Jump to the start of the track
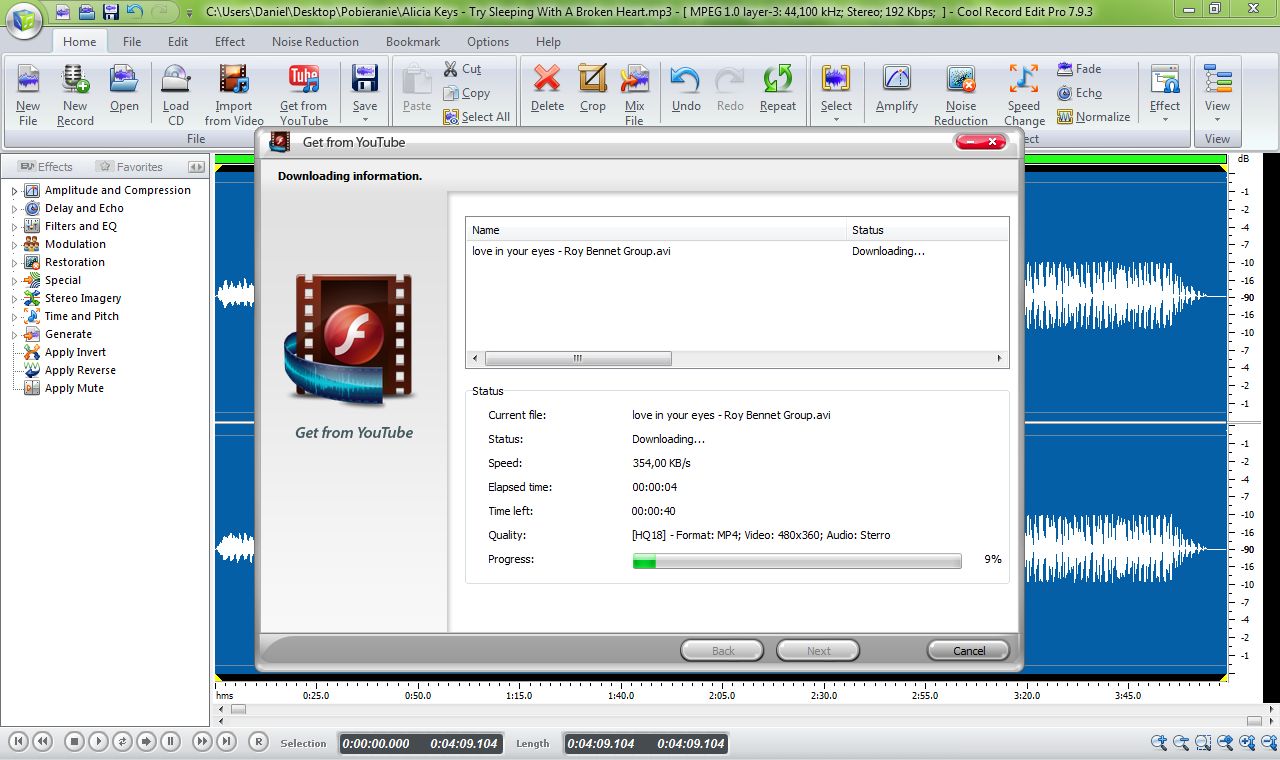This screenshot has width=1280, height=760. [18, 742]
